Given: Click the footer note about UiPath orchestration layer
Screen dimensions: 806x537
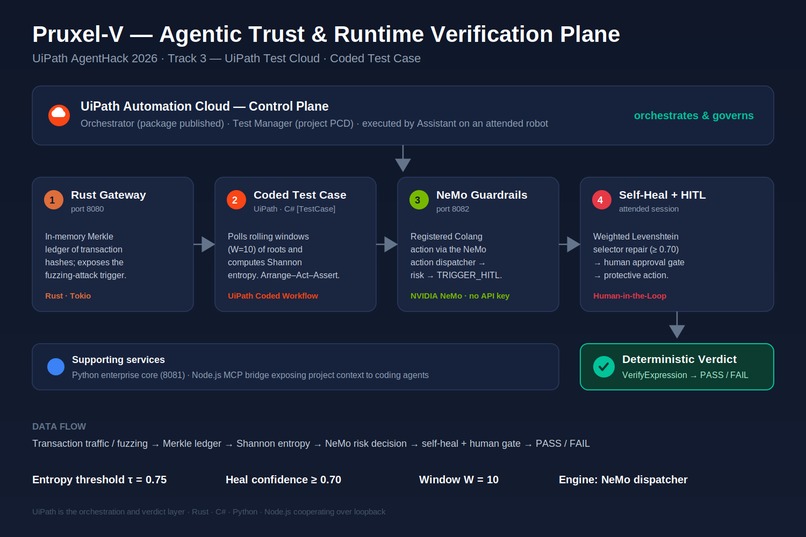Looking at the screenshot, I should [209, 512].
